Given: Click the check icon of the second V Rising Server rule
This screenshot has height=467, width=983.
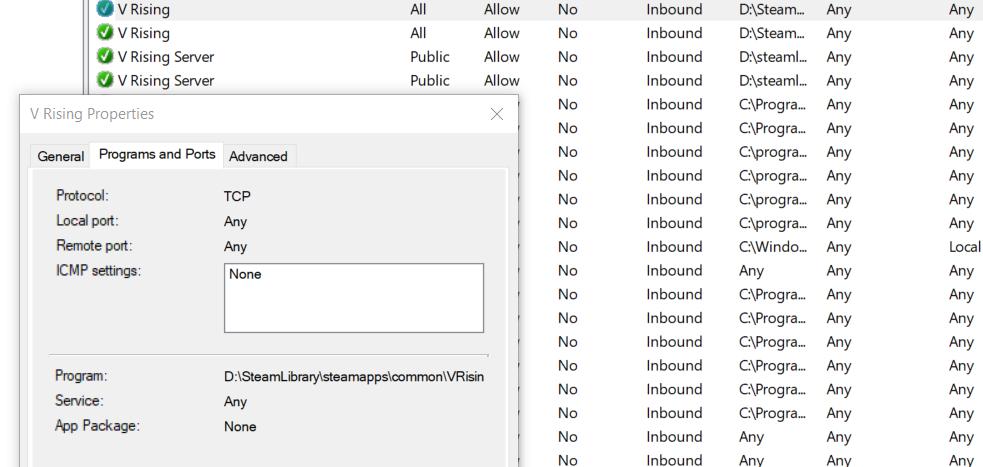Looking at the screenshot, I should 105,80.
